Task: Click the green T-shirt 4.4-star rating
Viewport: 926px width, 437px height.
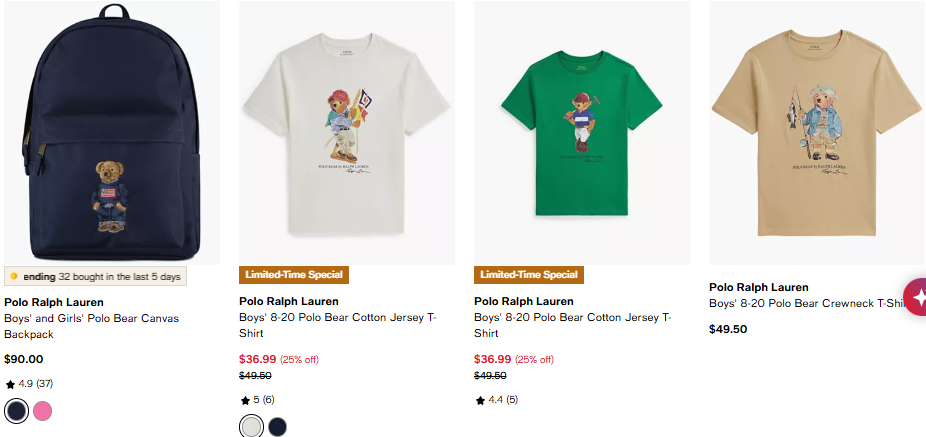Action: pyautogui.click(x=496, y=400)
